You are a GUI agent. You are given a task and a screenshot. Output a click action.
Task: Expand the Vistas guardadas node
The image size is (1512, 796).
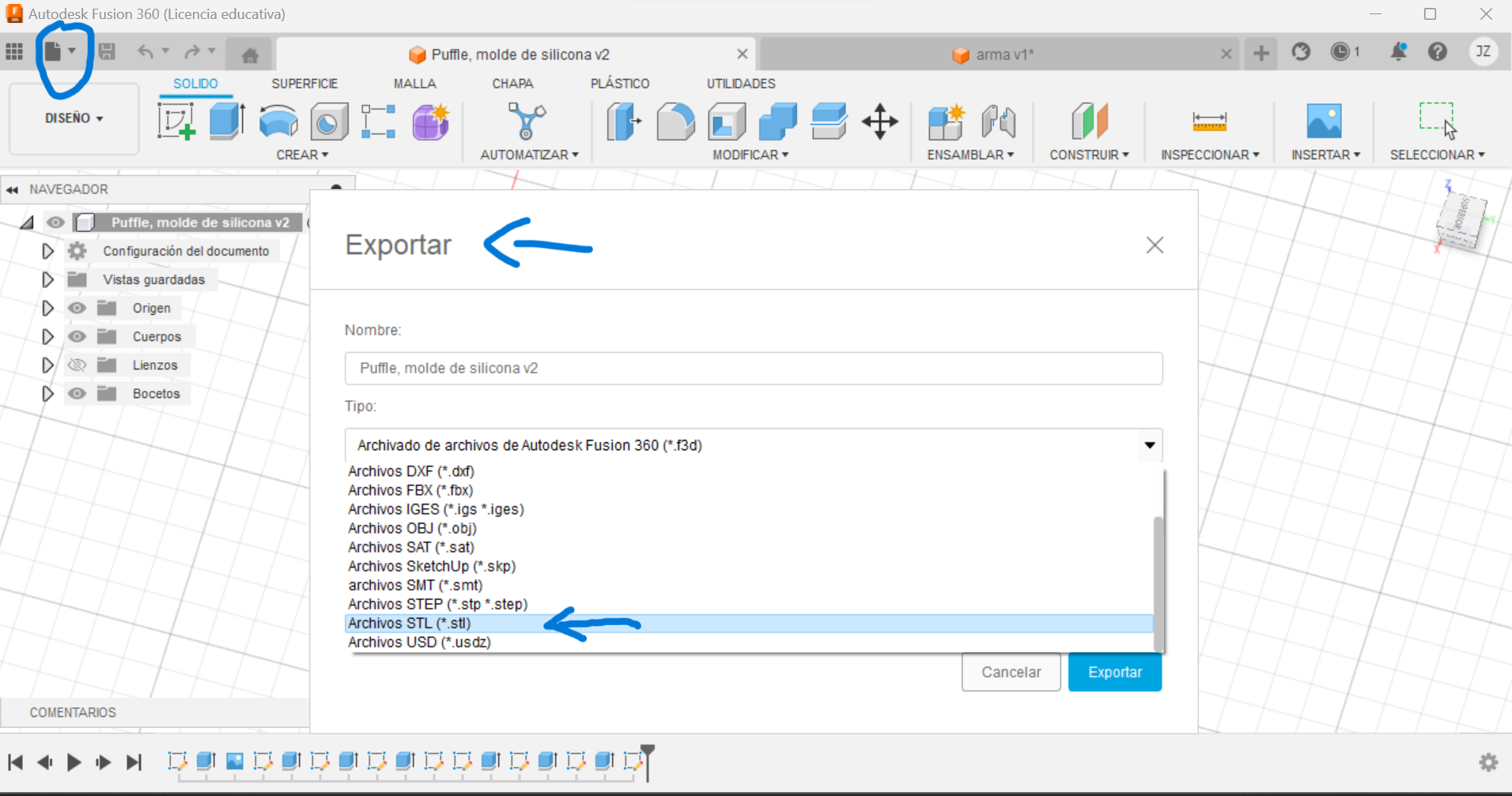[47, 279]
